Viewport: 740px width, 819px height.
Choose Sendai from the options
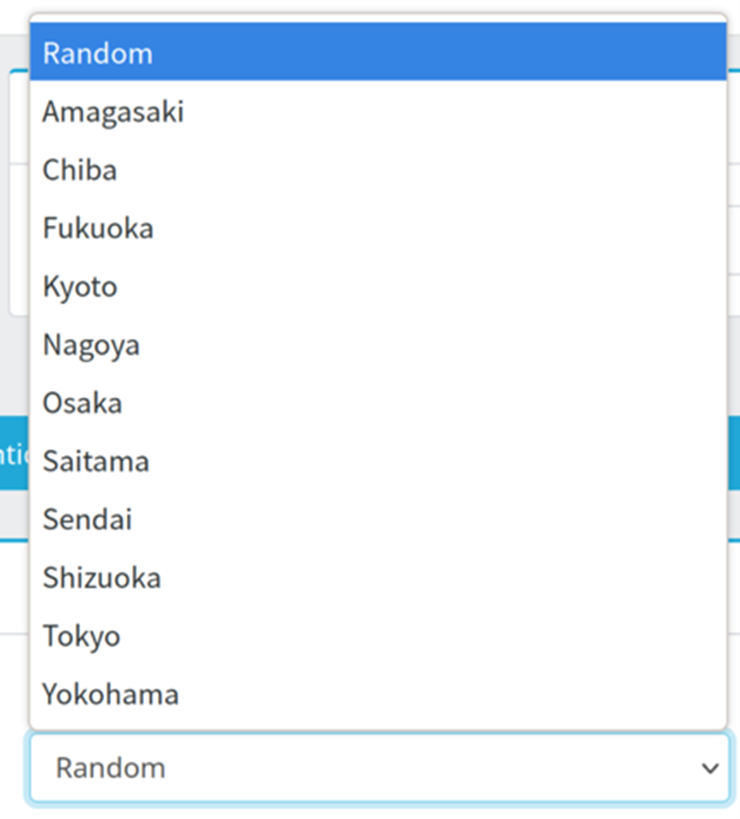(378, 519)
